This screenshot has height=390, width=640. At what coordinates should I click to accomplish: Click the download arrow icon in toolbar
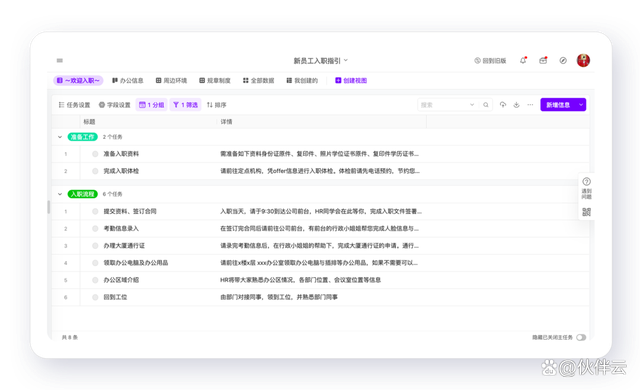tap(516, 105)
